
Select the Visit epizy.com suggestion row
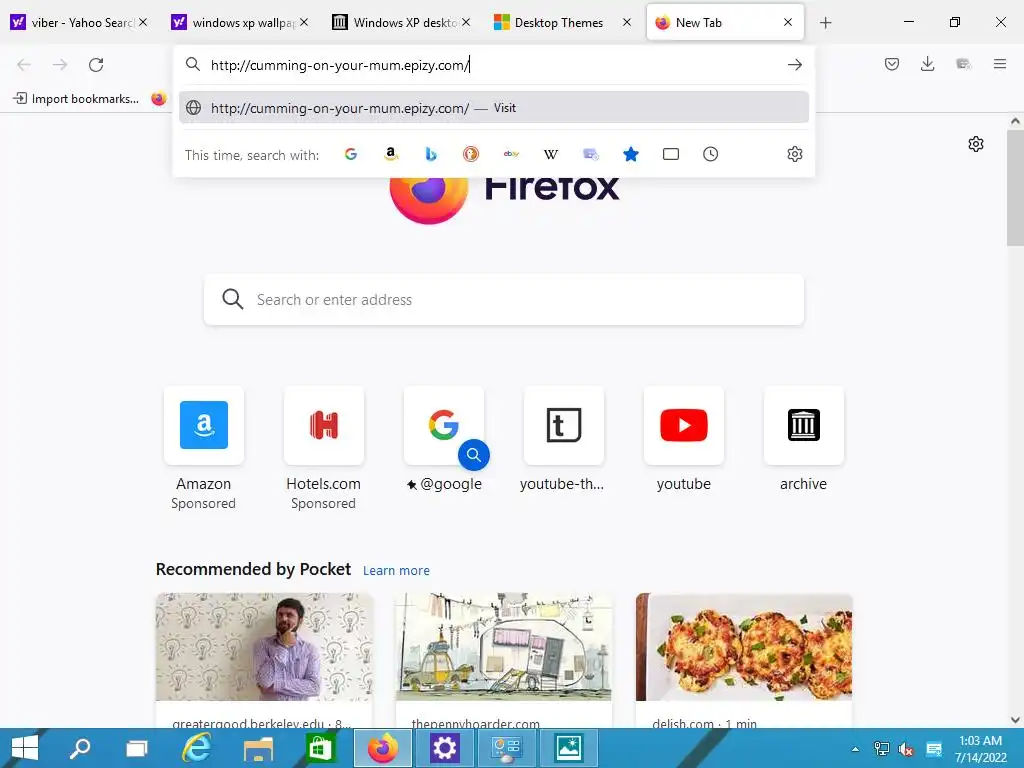[x=494, y=108]
